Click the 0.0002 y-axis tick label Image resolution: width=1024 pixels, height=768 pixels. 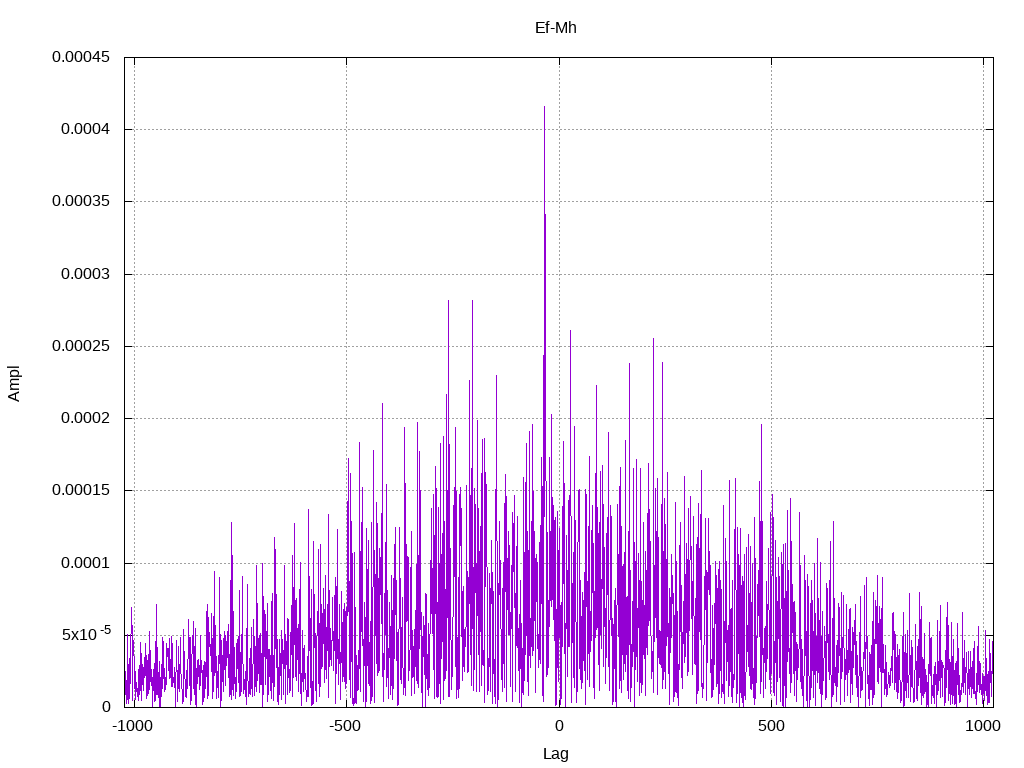[86, 418]
